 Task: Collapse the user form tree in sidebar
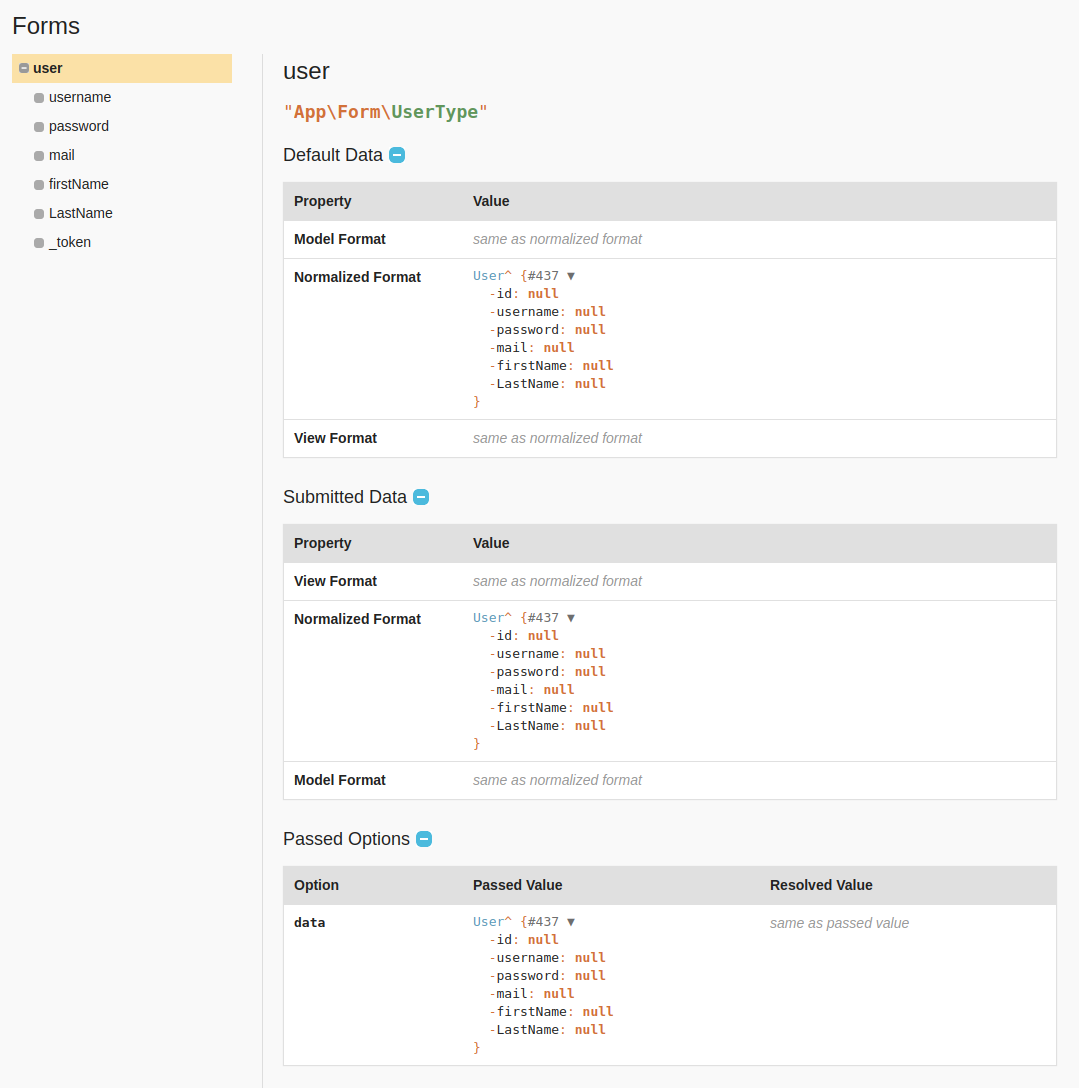pos(22,68)
